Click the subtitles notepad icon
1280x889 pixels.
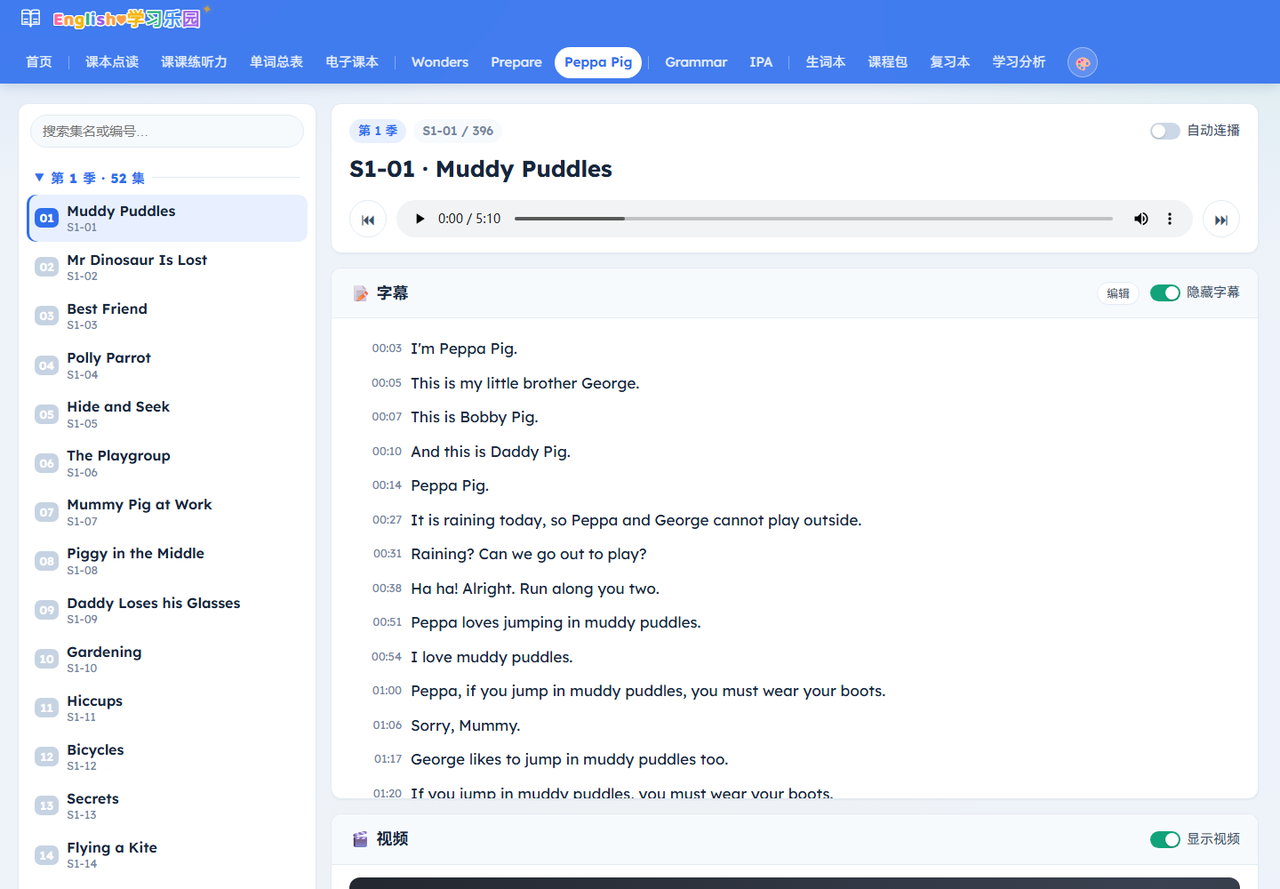coord(361,294)
